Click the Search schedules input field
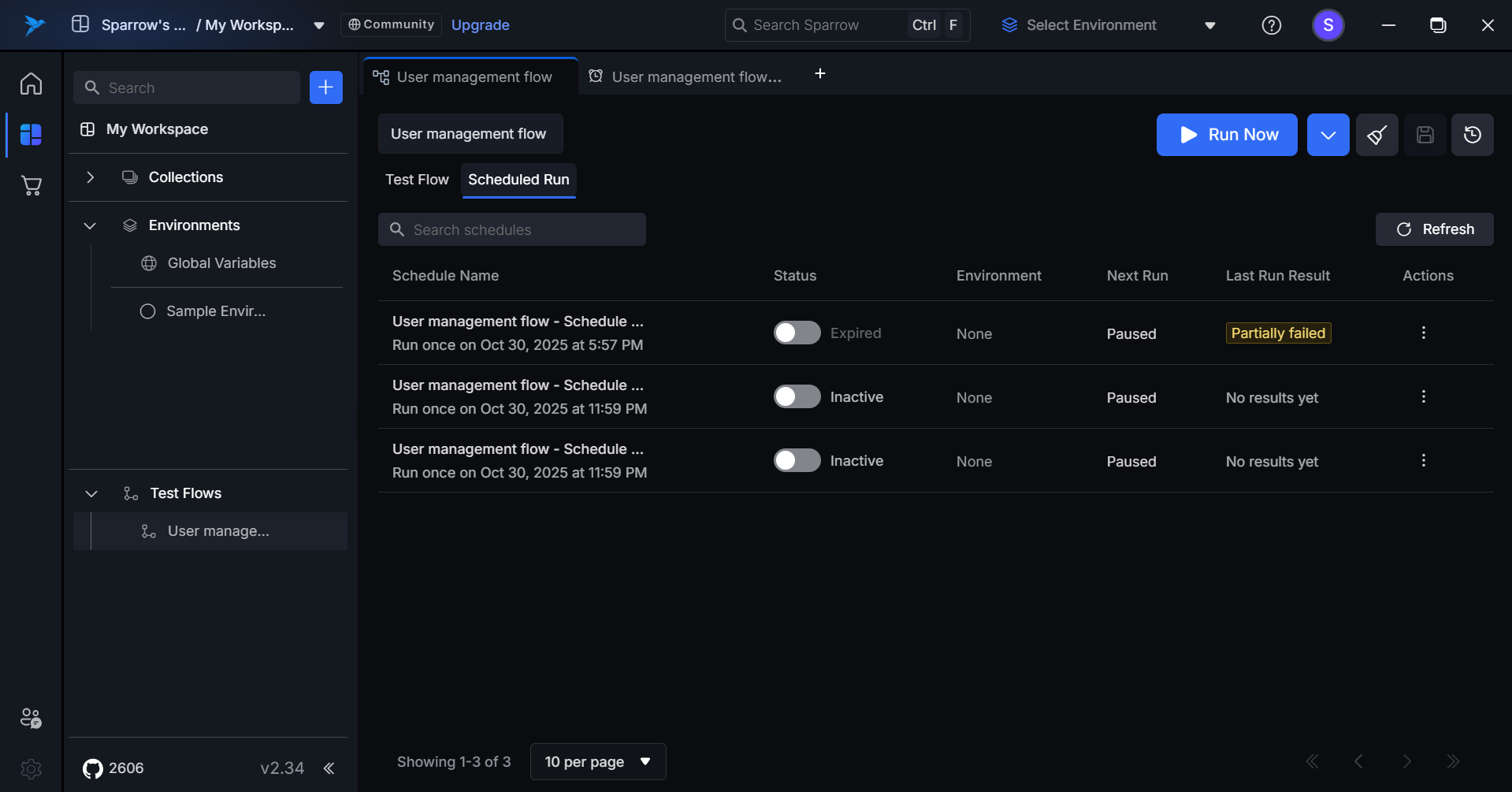The height and width of the screenshot is (792, 1512). pyautogui.click(x=512, y=229)
